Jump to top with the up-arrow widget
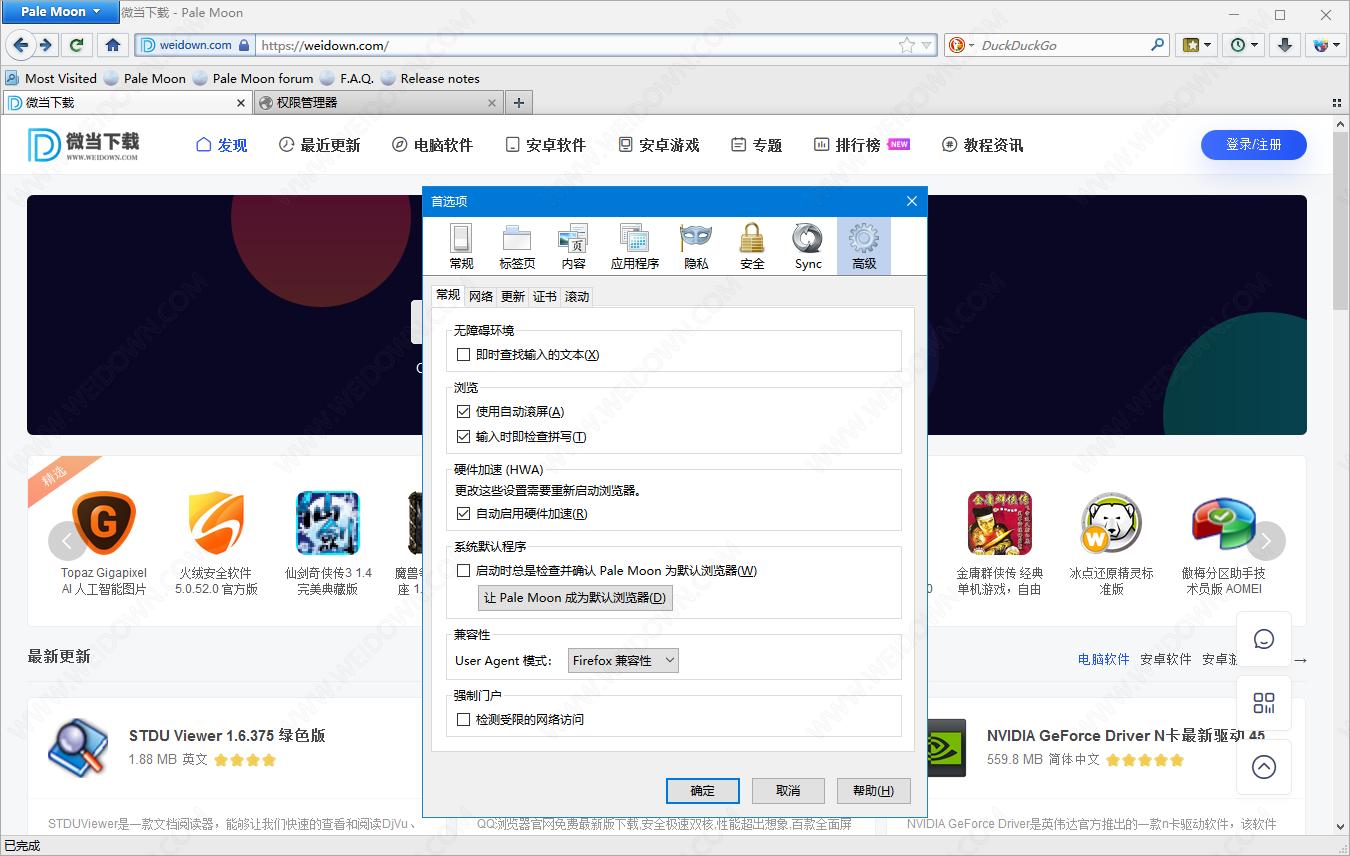Image resolution: width=1350 pixels, height=856 pixels. (1264, 767)
